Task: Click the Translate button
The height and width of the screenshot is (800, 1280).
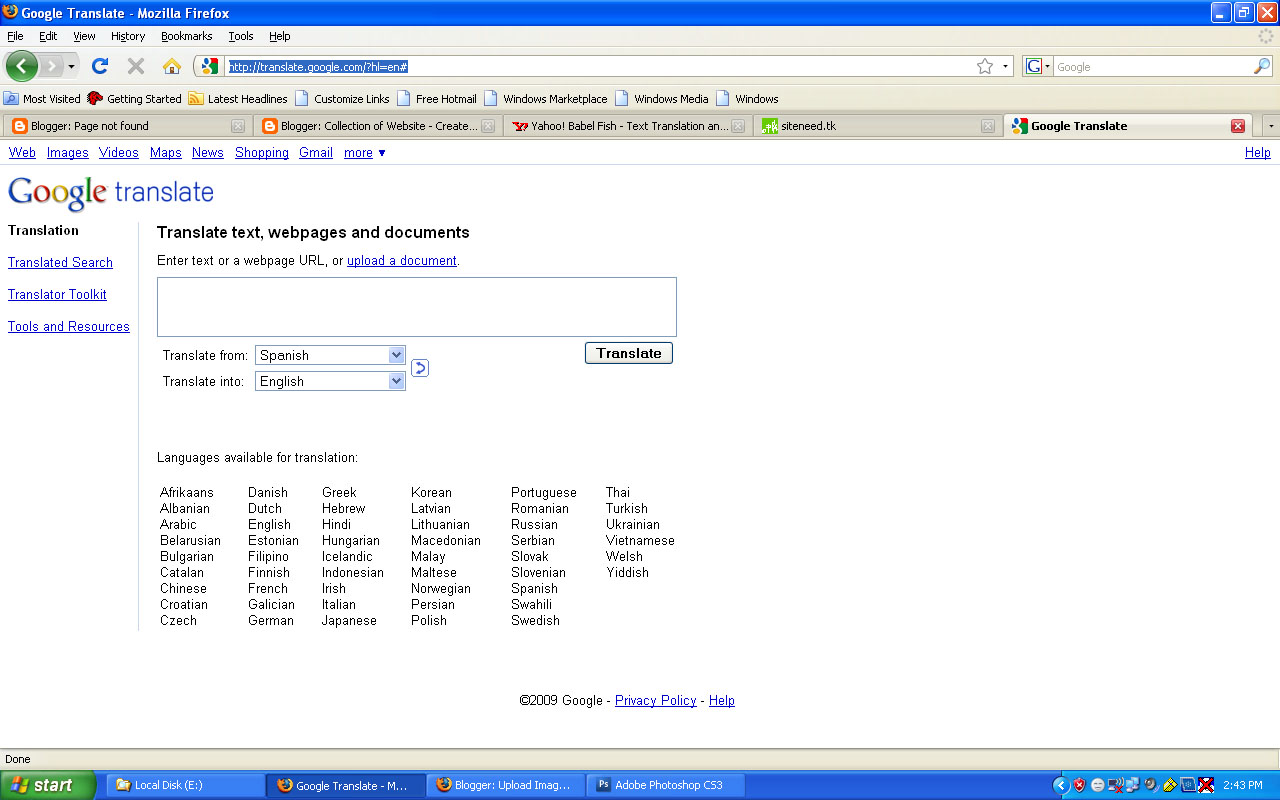Action: coord(629,353)
